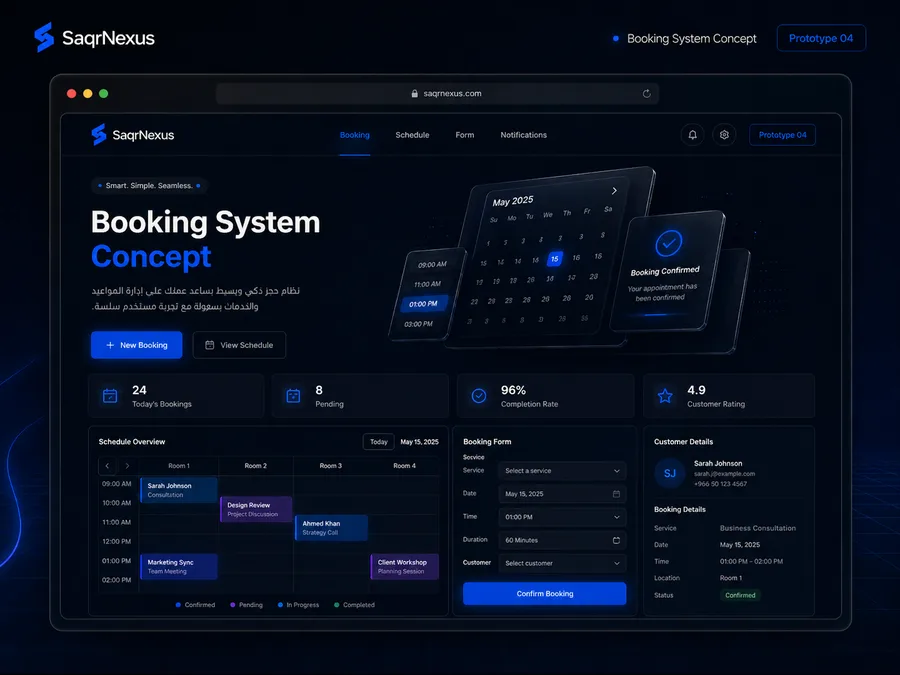Click the Prototype 04 badge in the page header
Image resolution: width=900 pixels, height=675 pixels.
821,38
